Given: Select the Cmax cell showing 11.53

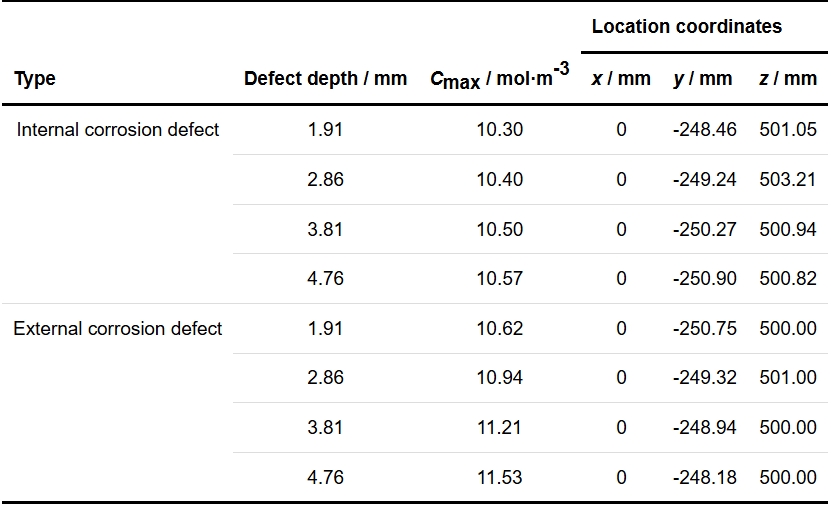Looking at the screenshot, I should pyautogui.click(x=499, y=478).
